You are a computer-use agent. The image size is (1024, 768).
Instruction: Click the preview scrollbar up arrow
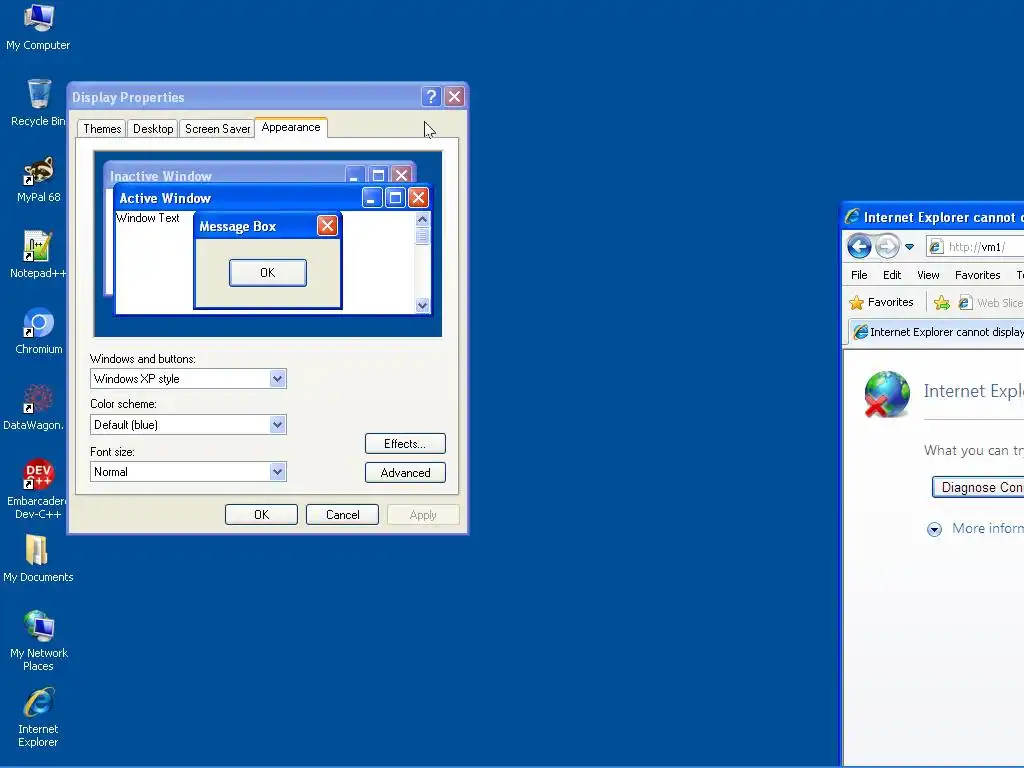pos(423,219)
